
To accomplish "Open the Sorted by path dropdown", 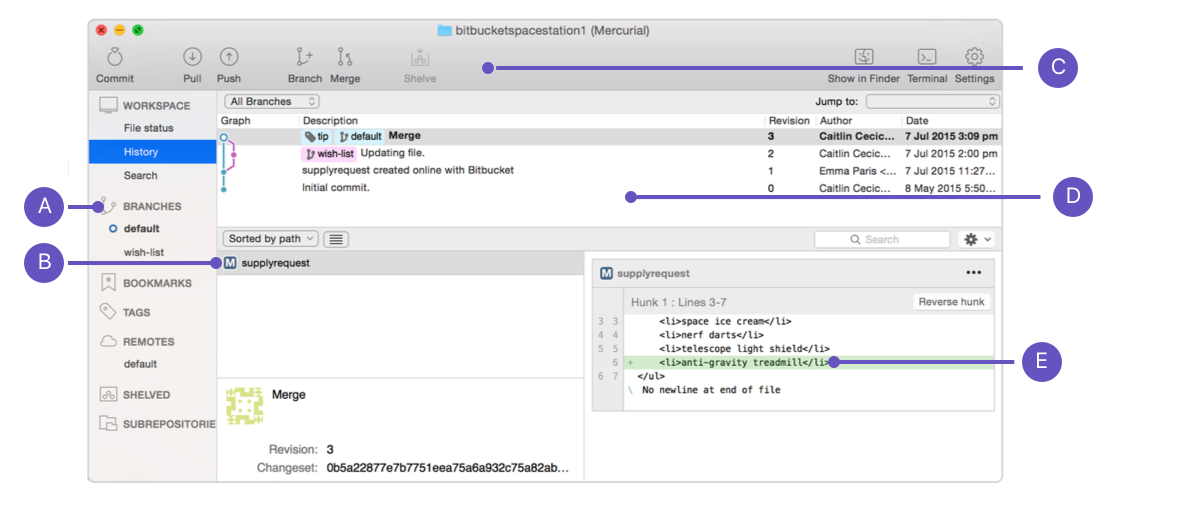I will pos(271,239).
